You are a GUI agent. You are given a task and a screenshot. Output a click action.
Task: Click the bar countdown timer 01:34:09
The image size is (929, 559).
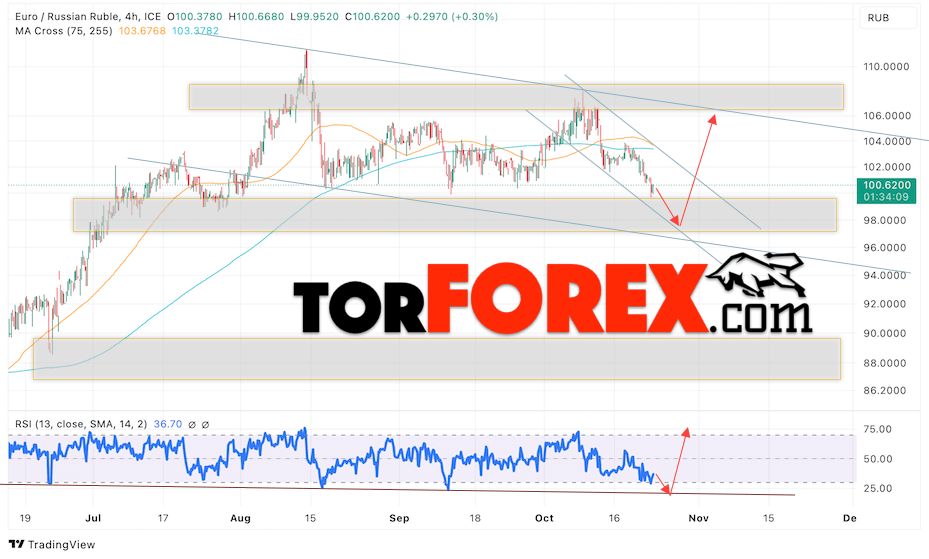pos(886,197)
